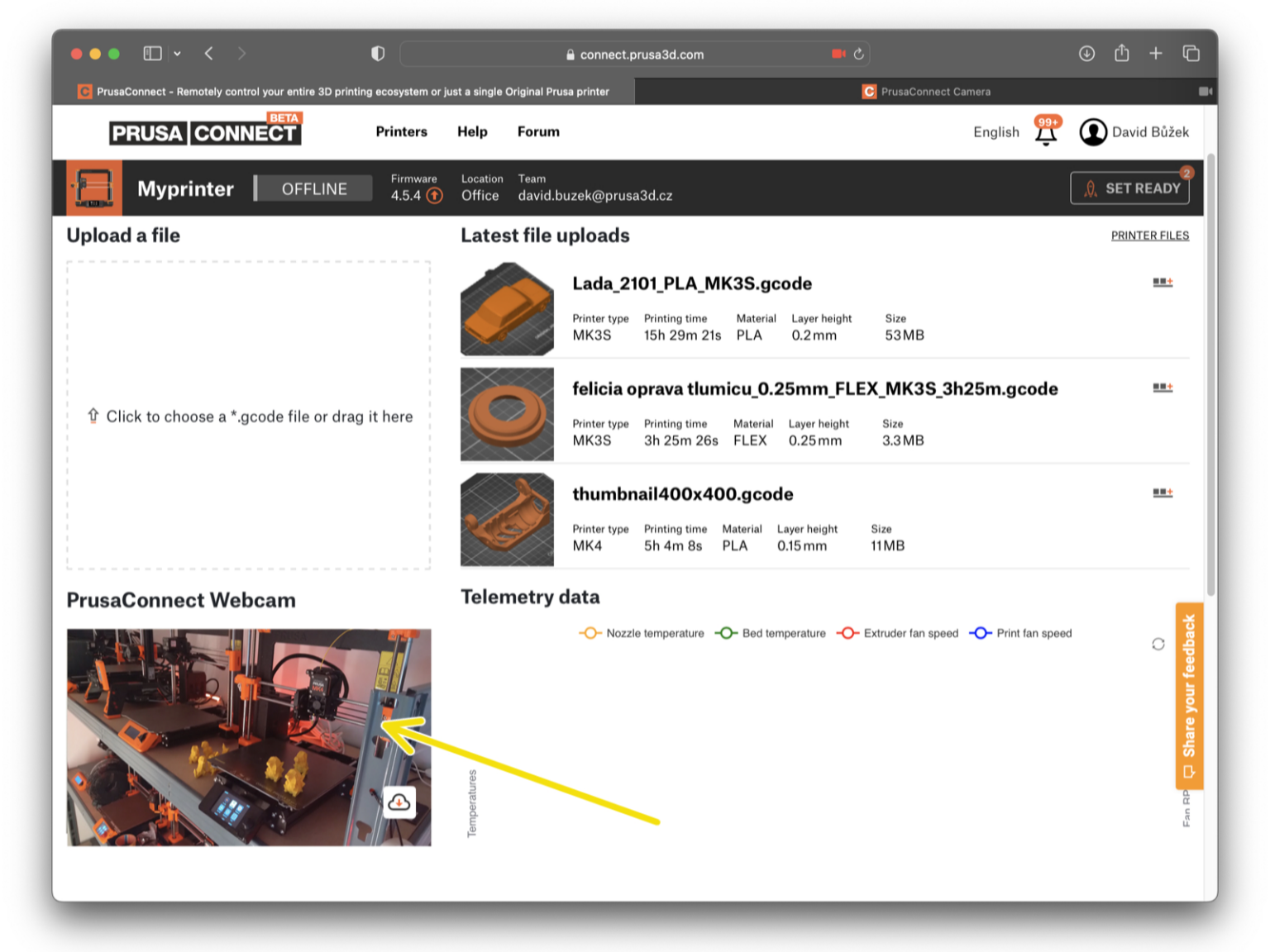
Task: Open the David Bůžek account avatar
Action: pos(1093,131)
